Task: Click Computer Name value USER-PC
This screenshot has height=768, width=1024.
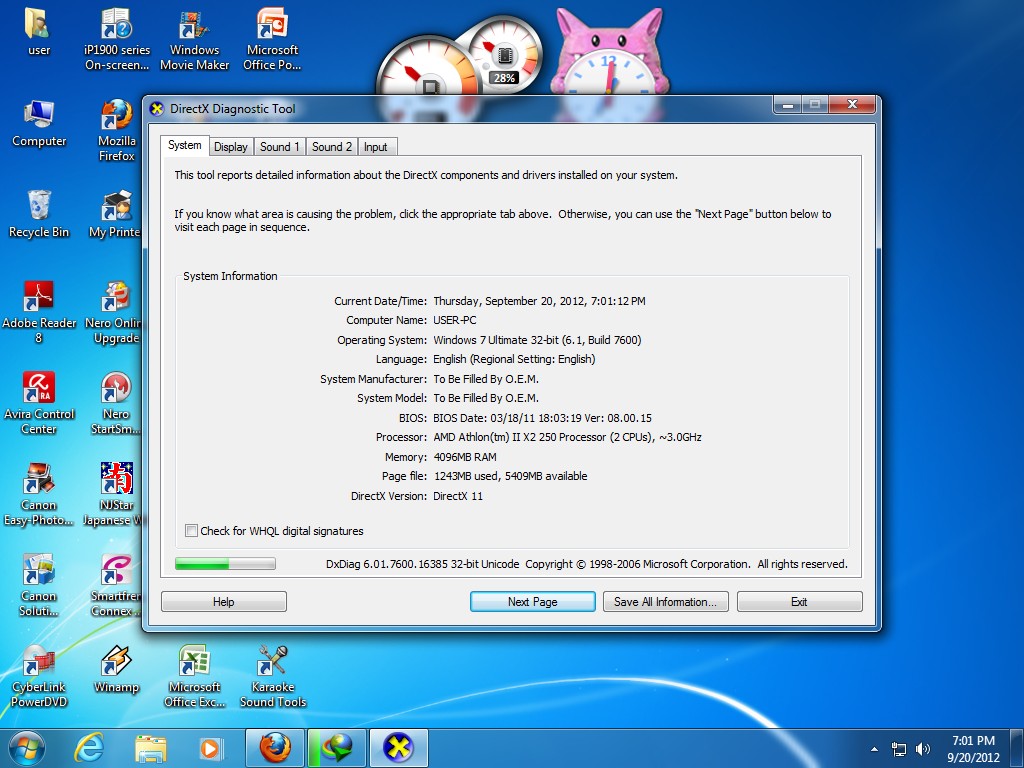Action: (455, 320)
